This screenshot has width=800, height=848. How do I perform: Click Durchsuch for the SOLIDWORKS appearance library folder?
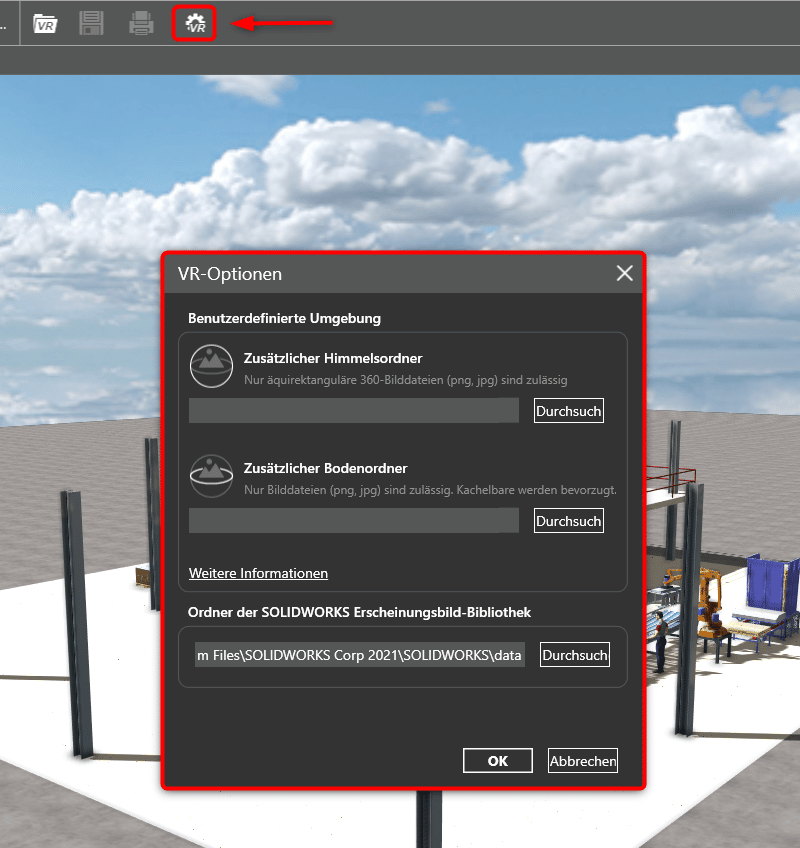click(574, 654)
